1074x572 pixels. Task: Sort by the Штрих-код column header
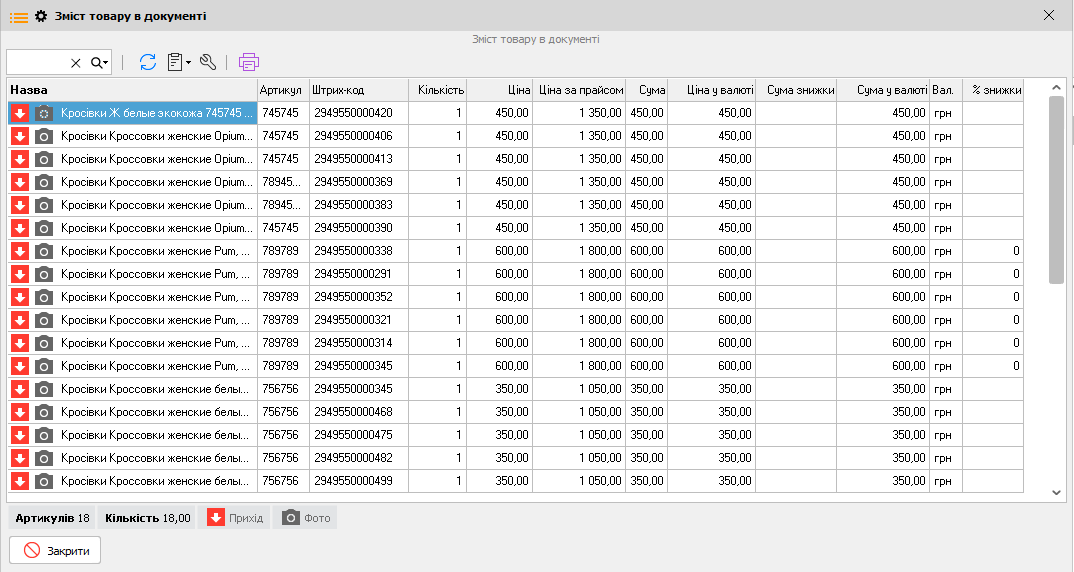tap(358, 90)
